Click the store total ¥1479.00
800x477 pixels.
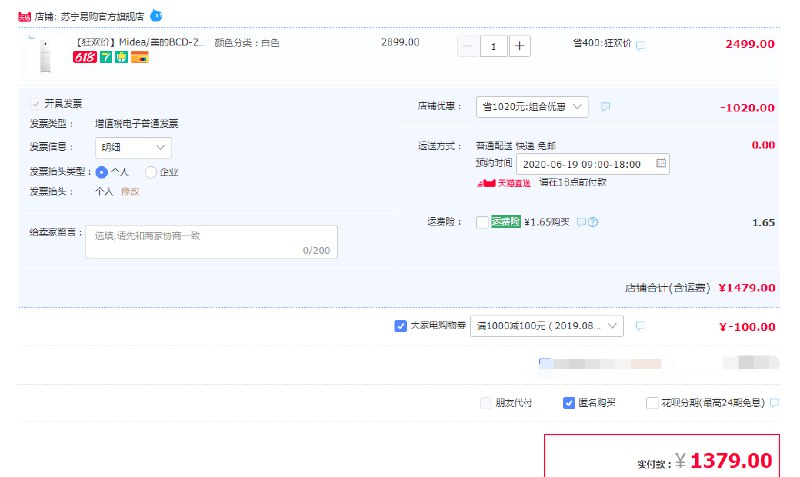(747, 288)
